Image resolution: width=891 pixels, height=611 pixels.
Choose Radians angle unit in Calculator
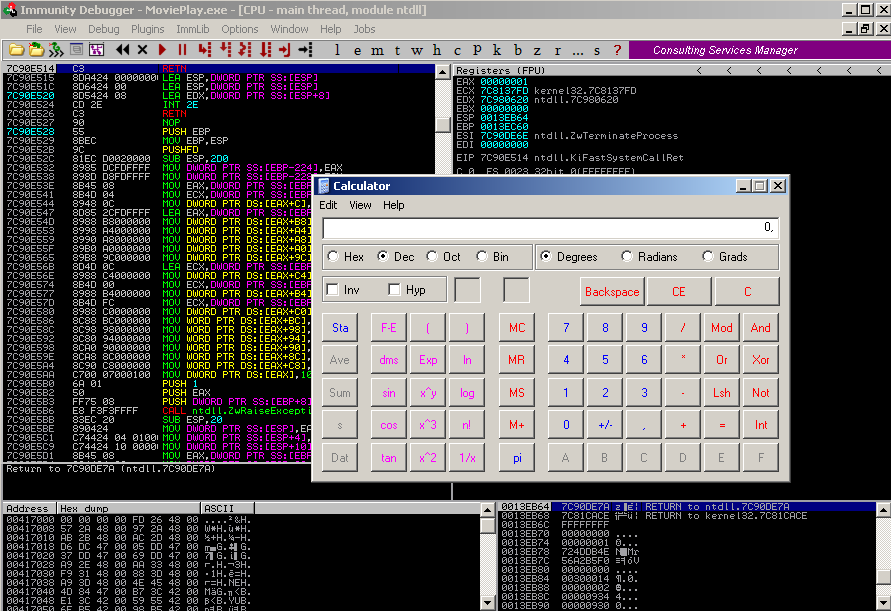point(628,257)
